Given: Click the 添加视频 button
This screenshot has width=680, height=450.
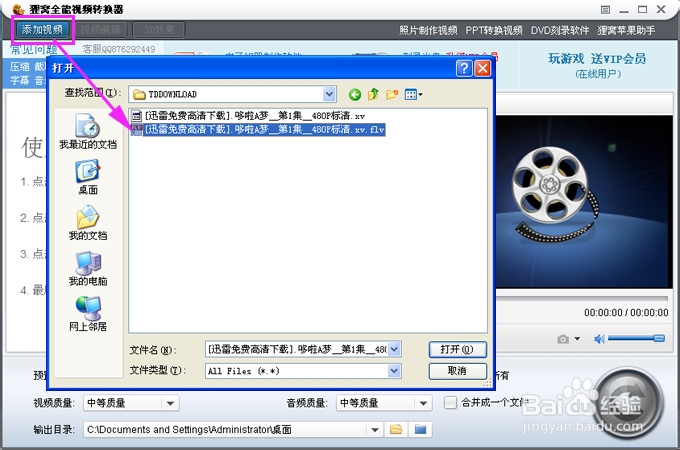Looking at the screenshot, I should 42,29.
